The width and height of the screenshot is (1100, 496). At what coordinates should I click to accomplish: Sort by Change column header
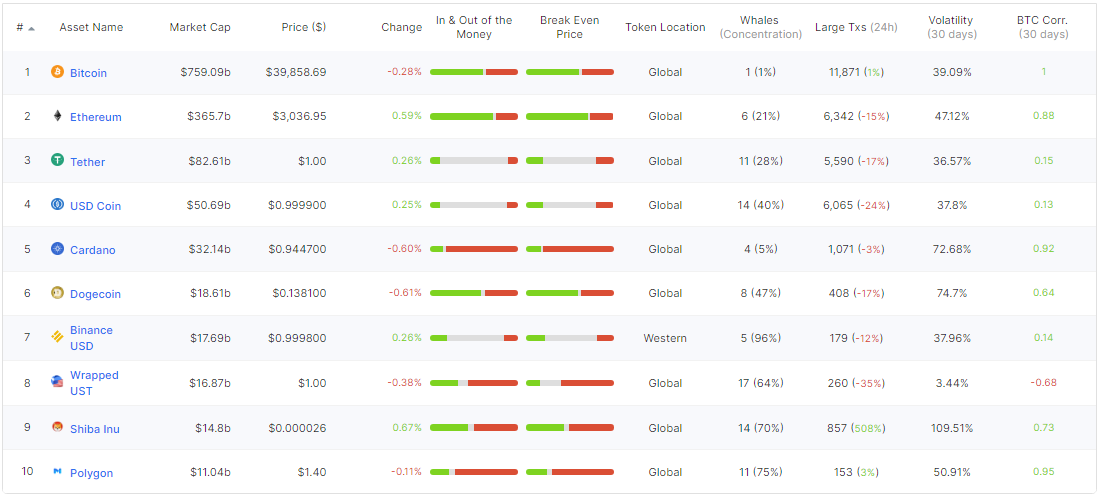[x=402, y=27]
